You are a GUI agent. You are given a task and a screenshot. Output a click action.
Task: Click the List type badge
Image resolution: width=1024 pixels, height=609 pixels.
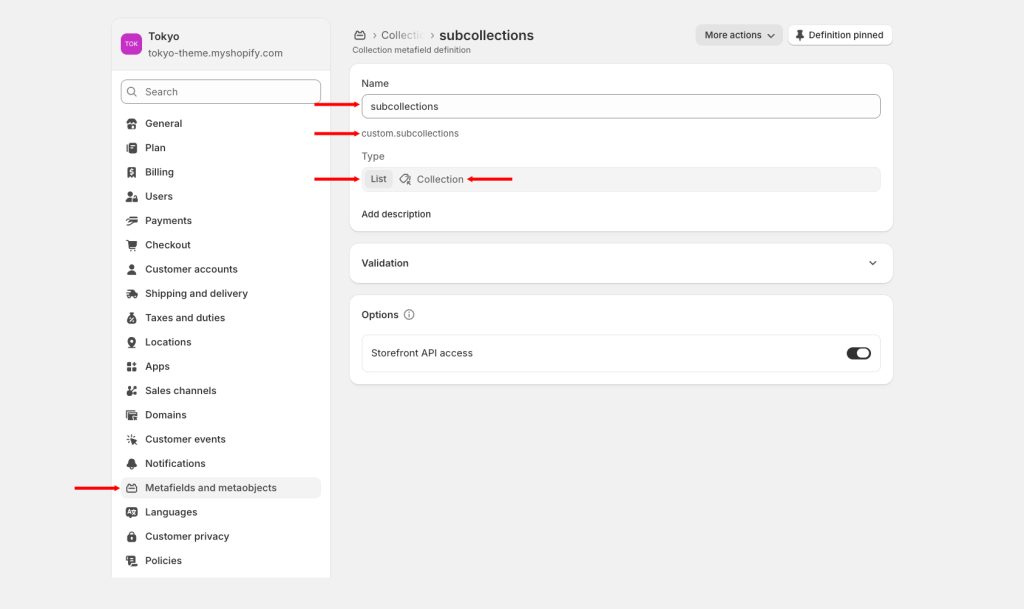point(378,179)
